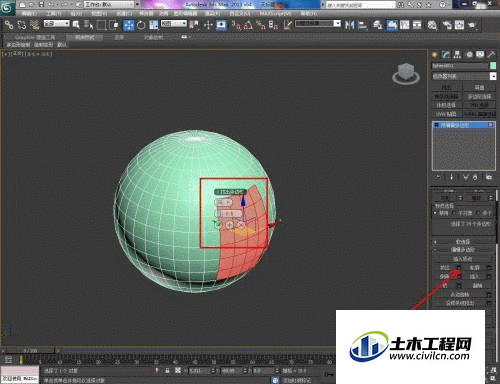Click the extrusion height field in caddy

229,213
